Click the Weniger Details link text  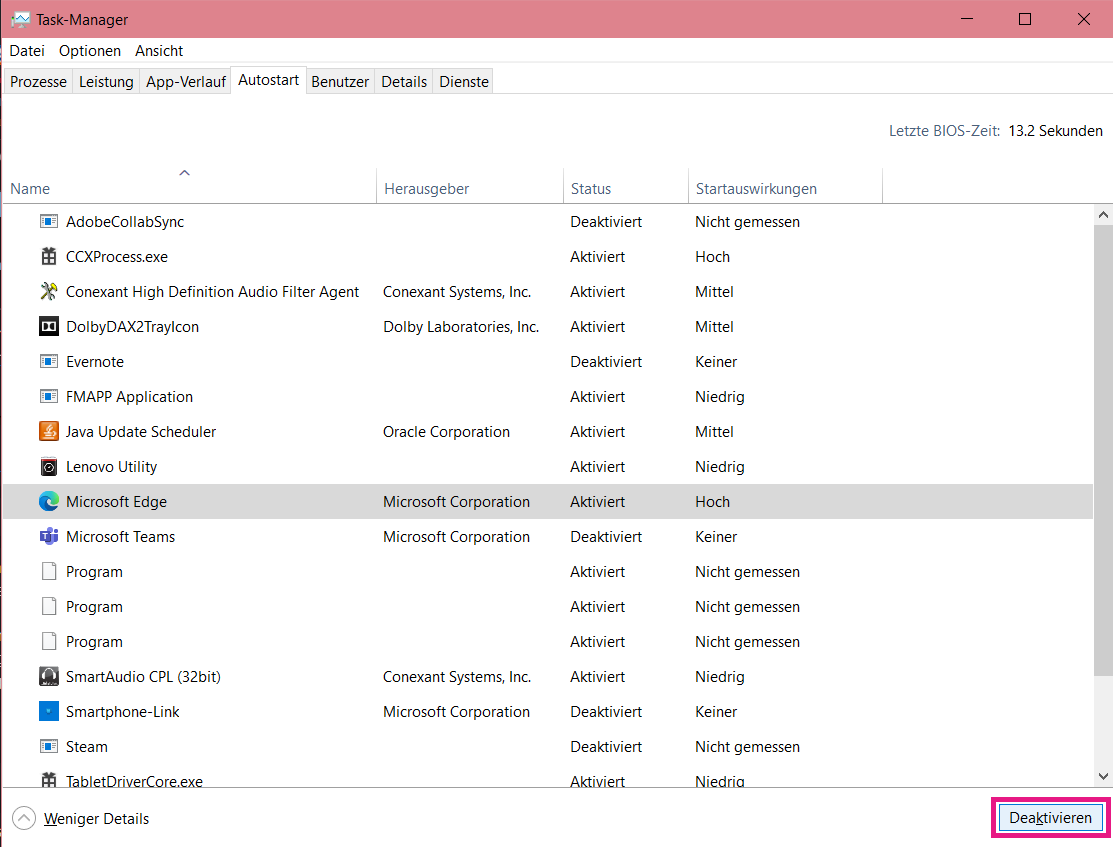coord(96,819)
